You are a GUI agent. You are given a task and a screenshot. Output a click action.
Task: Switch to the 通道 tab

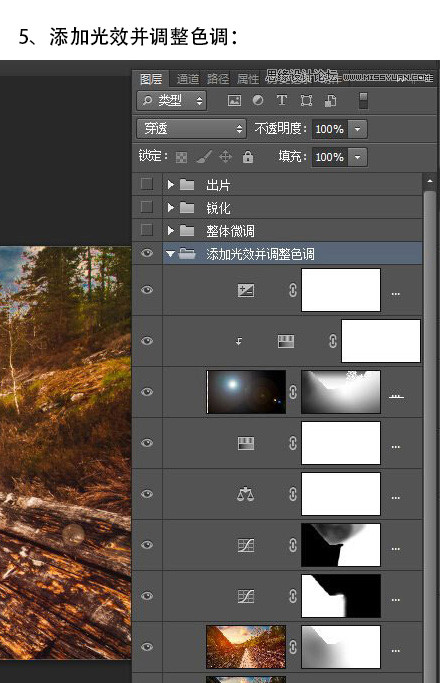[x=188, y=79]
